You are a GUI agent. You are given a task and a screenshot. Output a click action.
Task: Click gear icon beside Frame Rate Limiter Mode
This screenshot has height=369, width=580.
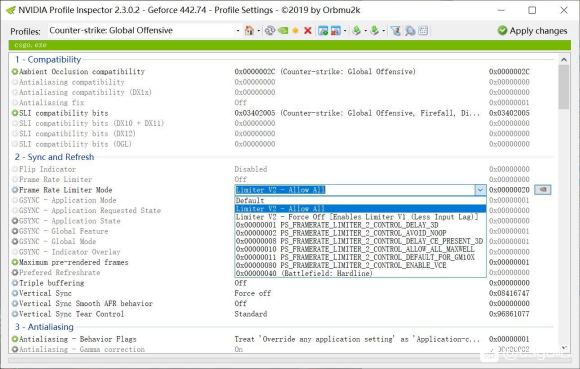pos(15,190)
